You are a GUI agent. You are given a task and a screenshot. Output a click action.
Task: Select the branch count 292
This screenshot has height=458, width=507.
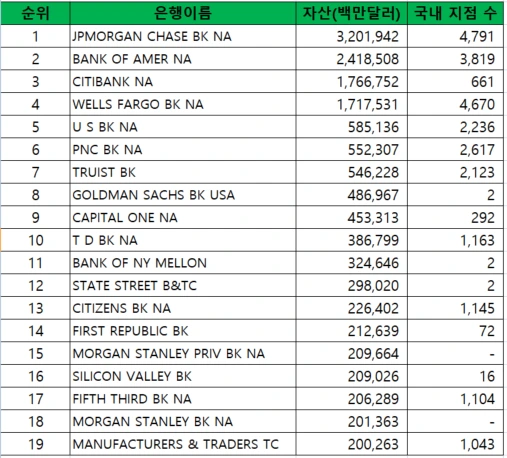click(483, 218)
